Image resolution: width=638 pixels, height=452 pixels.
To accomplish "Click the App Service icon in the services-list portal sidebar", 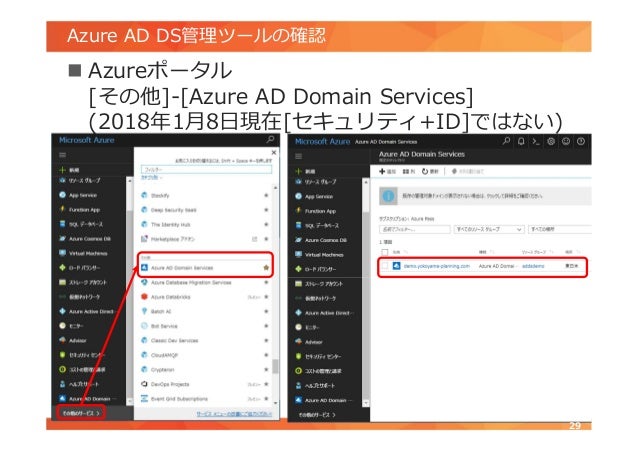I will (62, 195).
